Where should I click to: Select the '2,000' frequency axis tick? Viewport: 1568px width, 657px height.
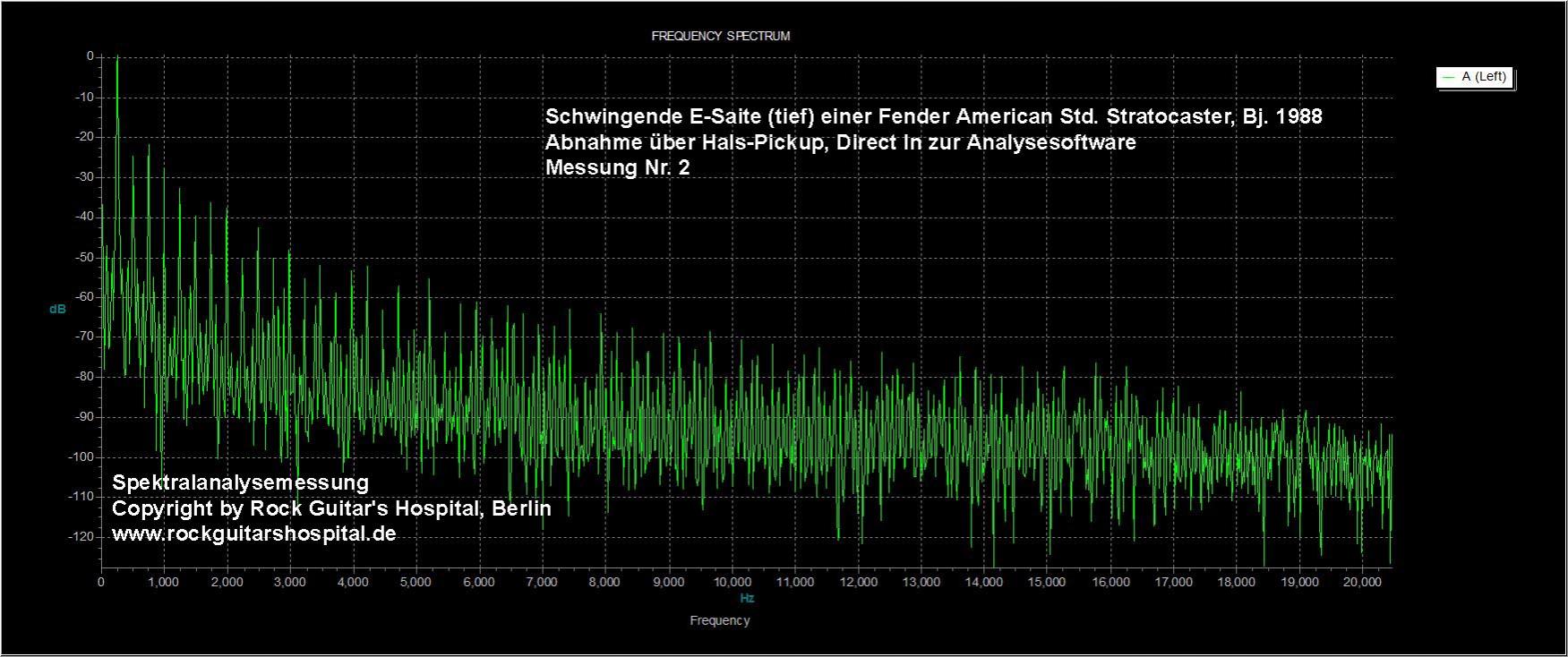click(x=227, y=582)
